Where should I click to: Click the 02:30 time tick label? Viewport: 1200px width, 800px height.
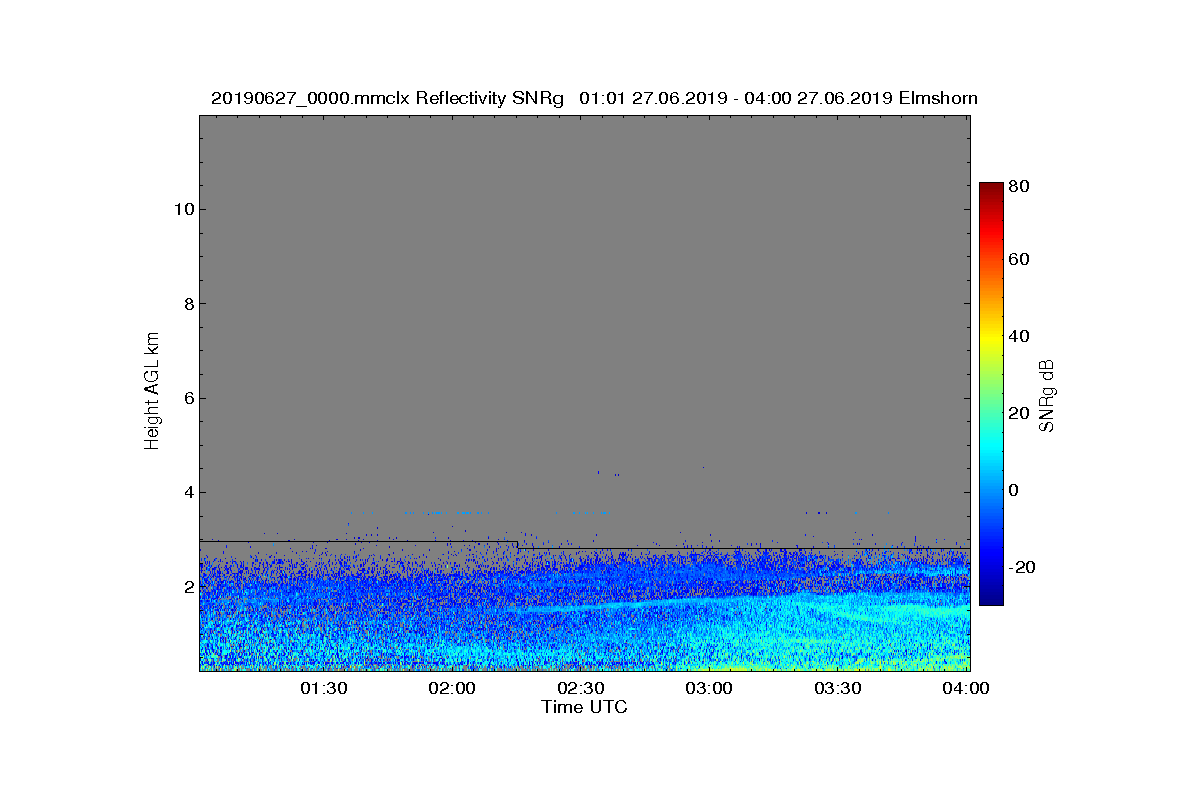[583, 688]
